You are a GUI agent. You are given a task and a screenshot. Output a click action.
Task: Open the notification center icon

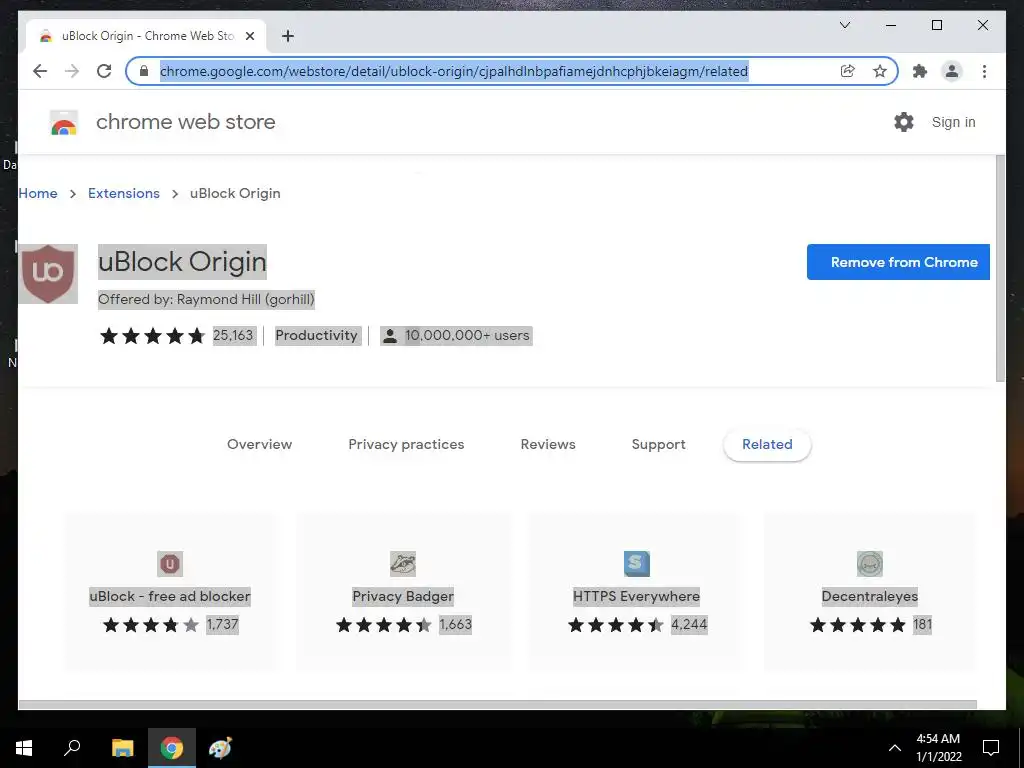pos(991,748)
